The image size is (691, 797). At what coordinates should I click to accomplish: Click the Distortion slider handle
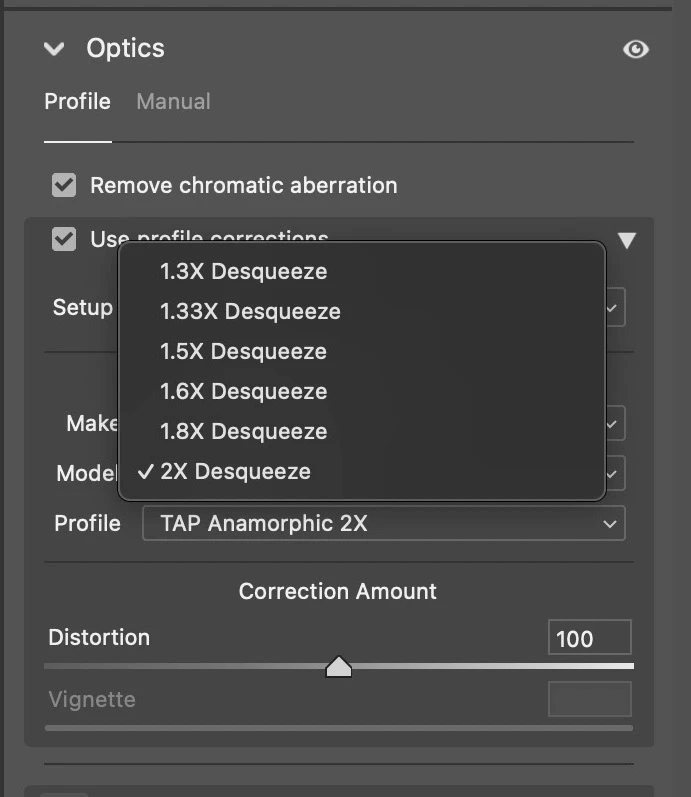339,667
